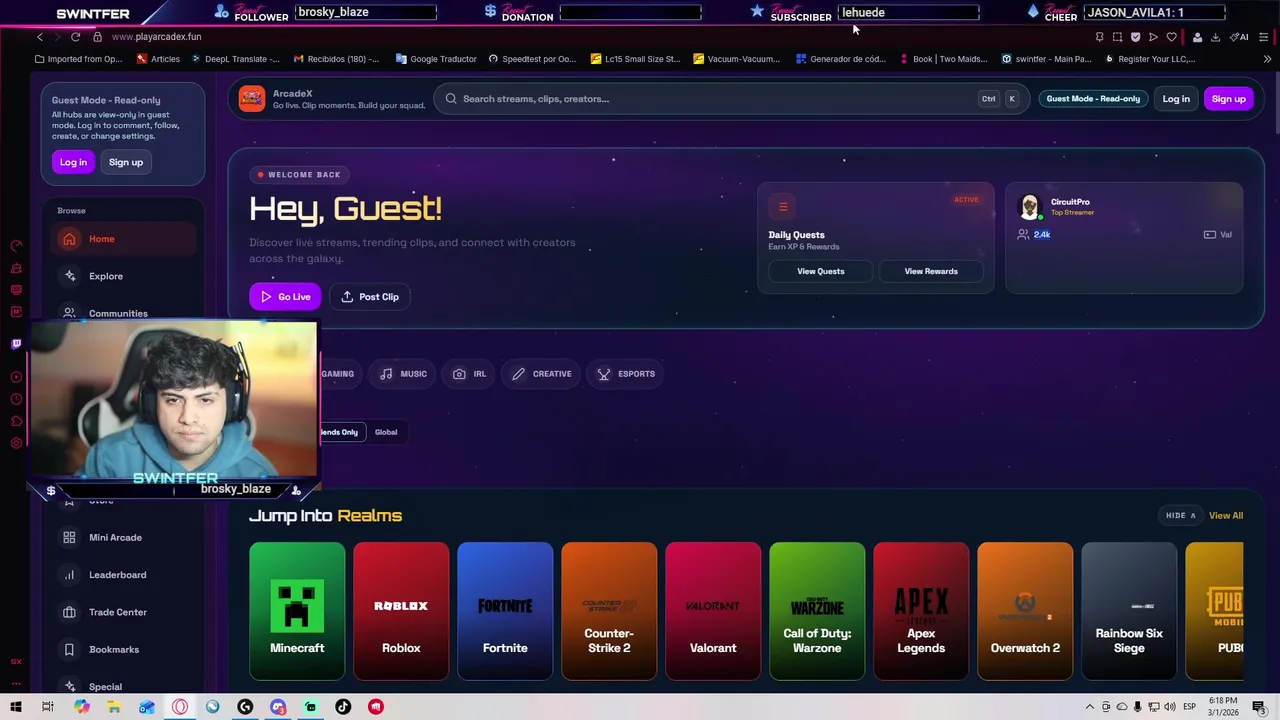
Task: Open the Google Traductor bookmark
Action: [436, 59]
